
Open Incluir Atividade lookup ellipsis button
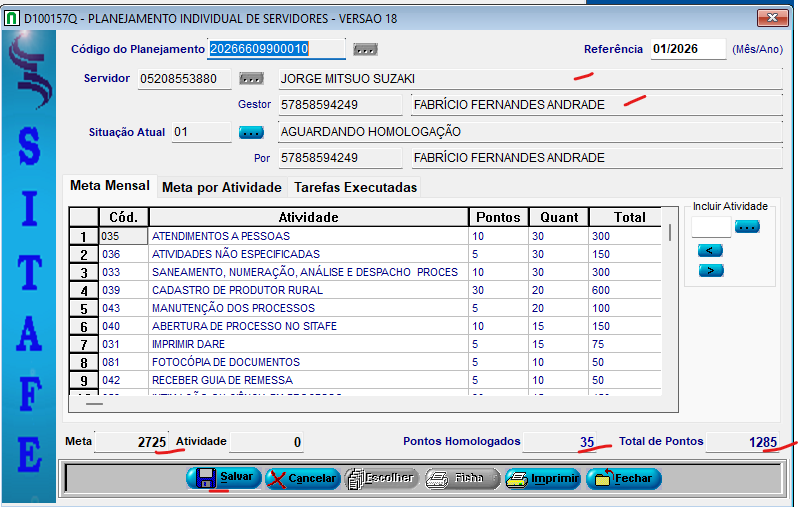point(747,227)
